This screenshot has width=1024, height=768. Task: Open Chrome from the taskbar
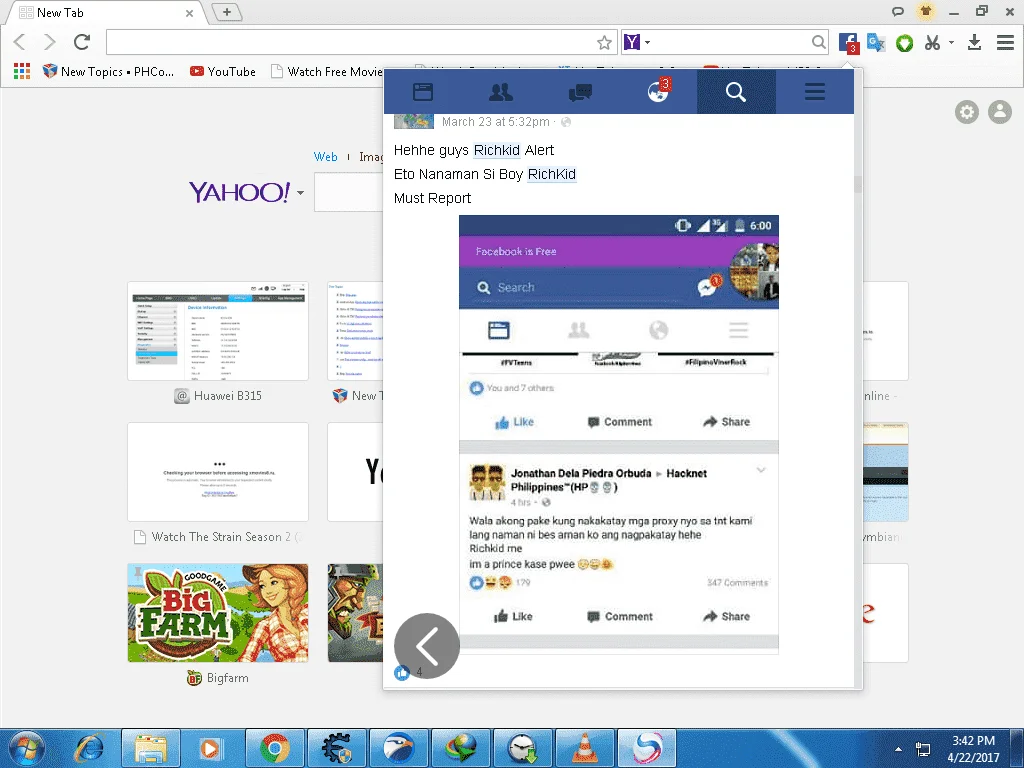click(275, 748)
